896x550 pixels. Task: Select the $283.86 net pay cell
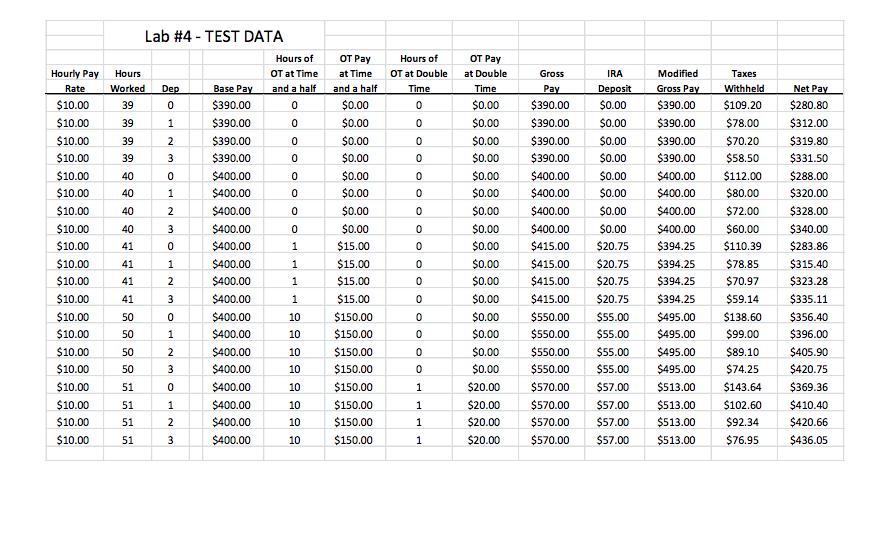(x=809, y=246)
